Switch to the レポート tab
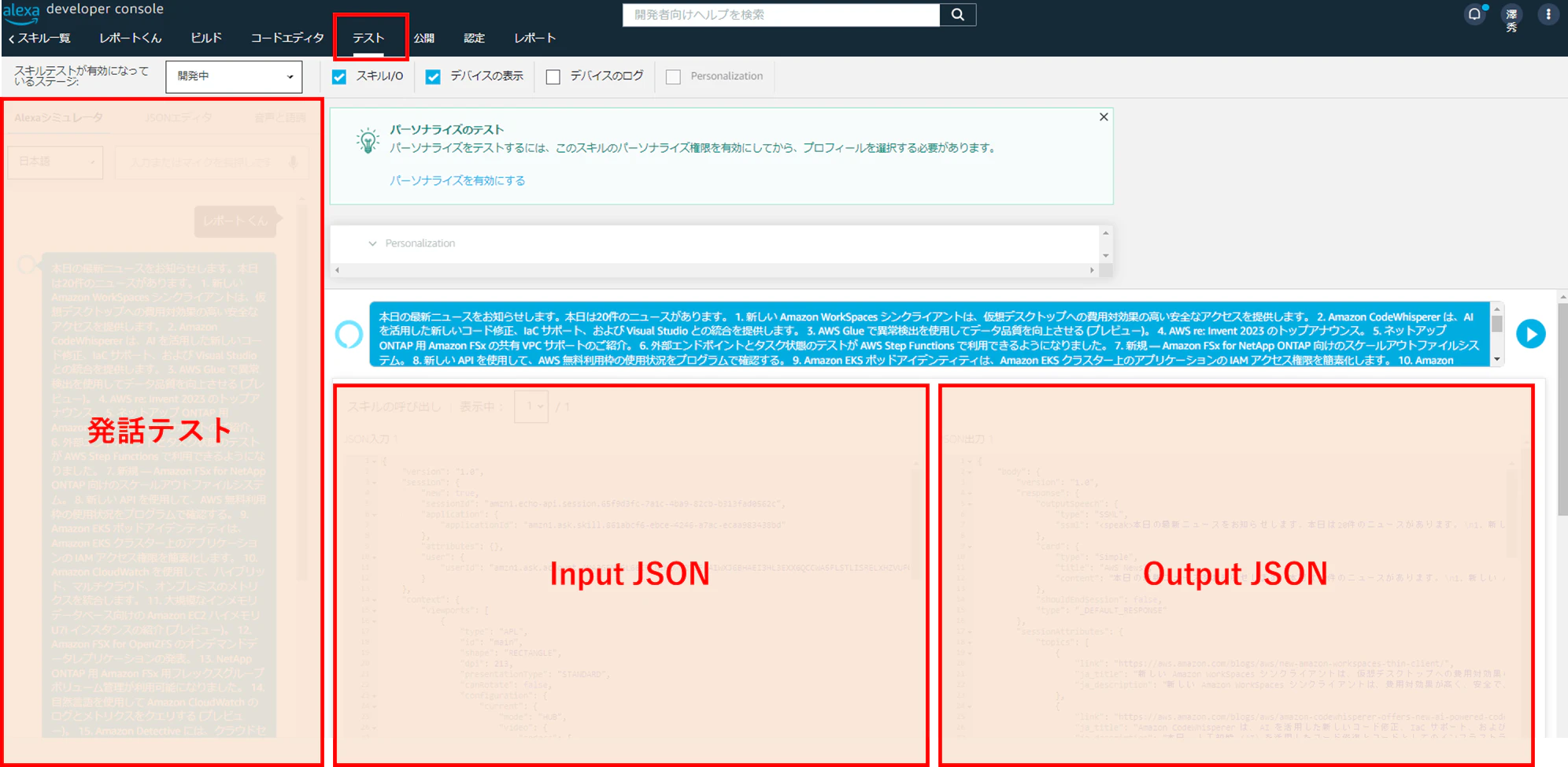The width and height of the screenshot is (1568, 767). tap(535, 38)
